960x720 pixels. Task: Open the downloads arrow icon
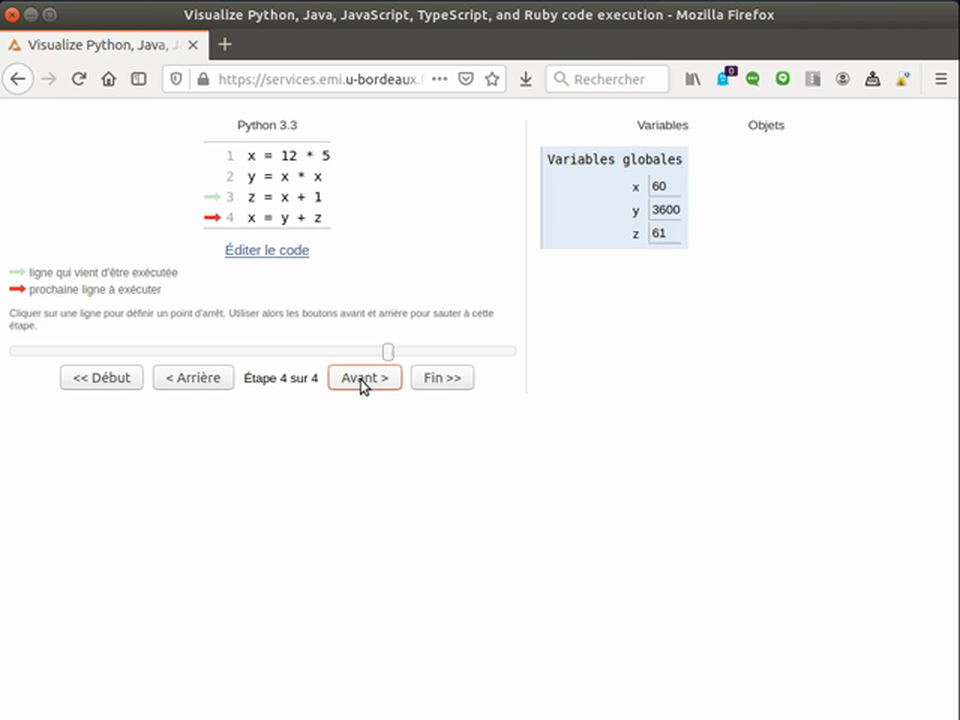click(x=526, y=79)
